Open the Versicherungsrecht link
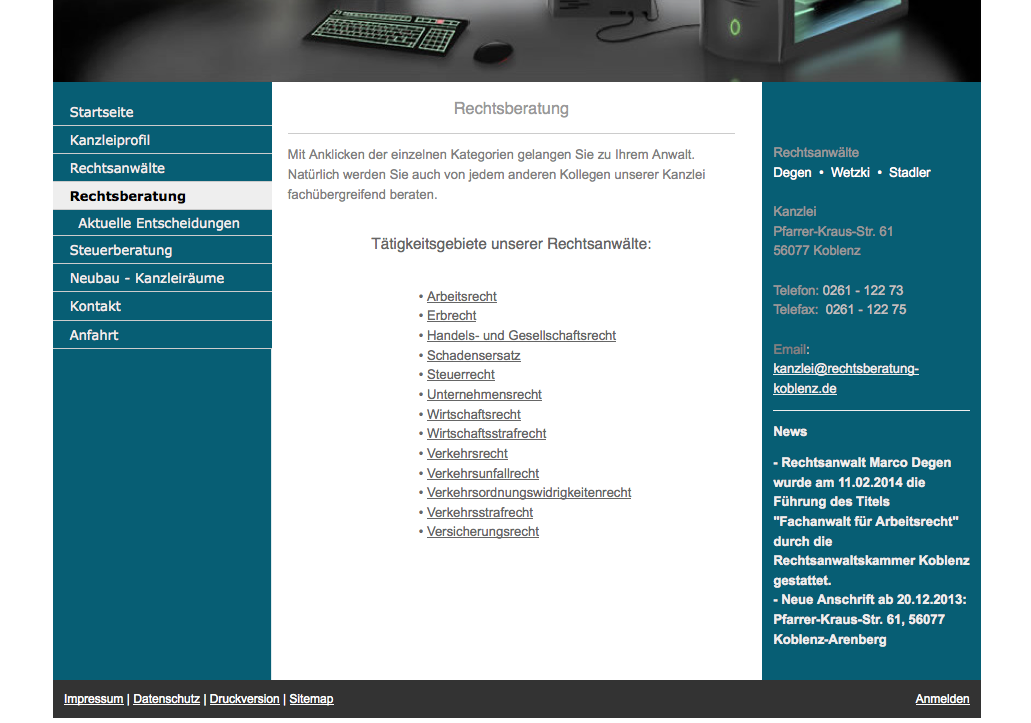Viewport: 1031px width, 723px height. click(483, 532)
